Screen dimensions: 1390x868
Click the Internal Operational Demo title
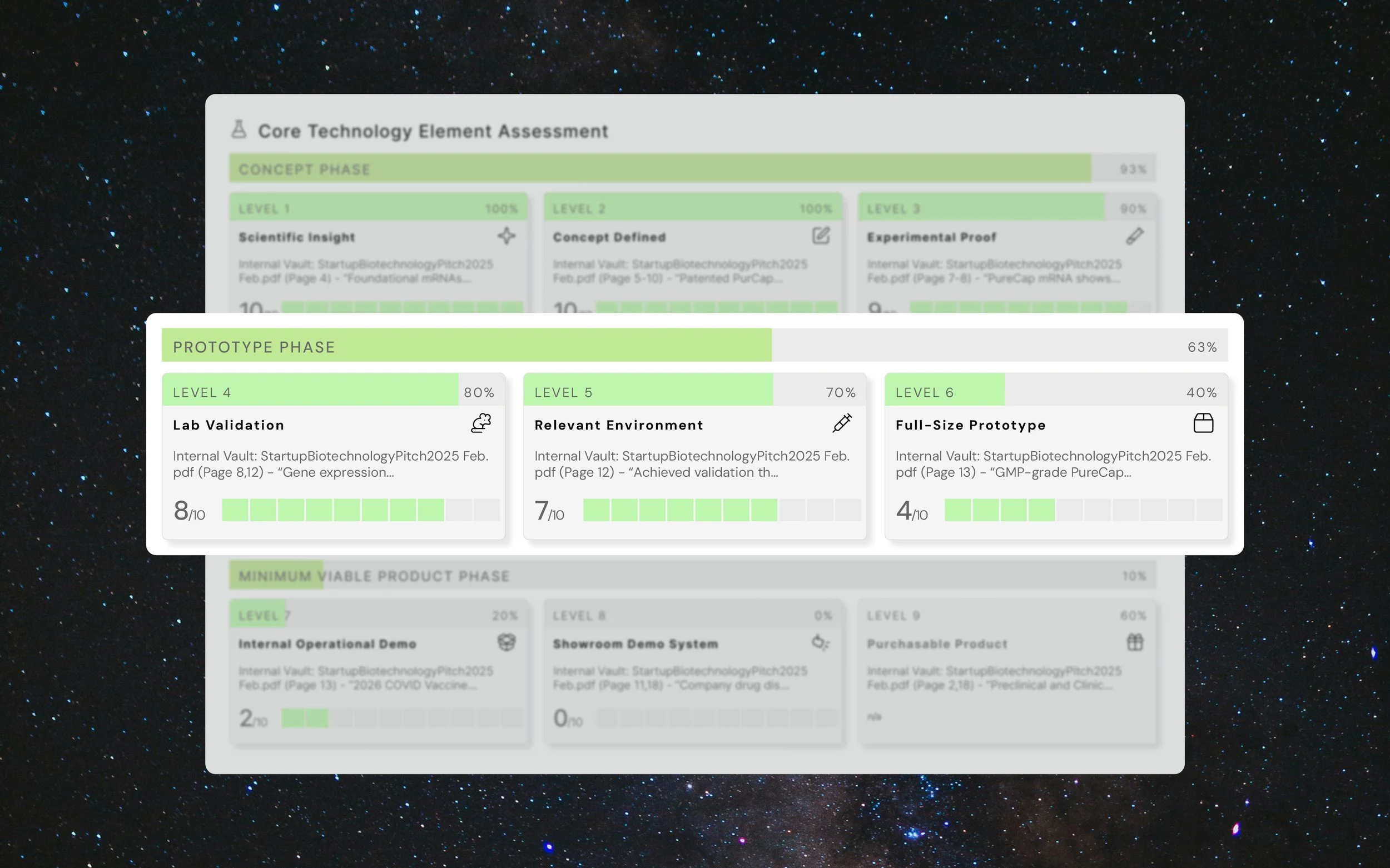(327, 643)
